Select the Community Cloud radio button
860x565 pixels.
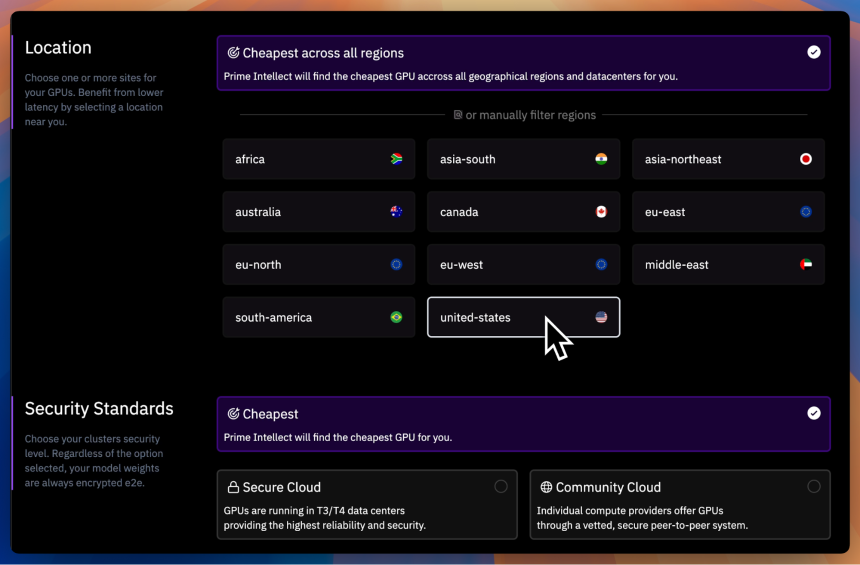pyautogui.click(x=814, y=487)
